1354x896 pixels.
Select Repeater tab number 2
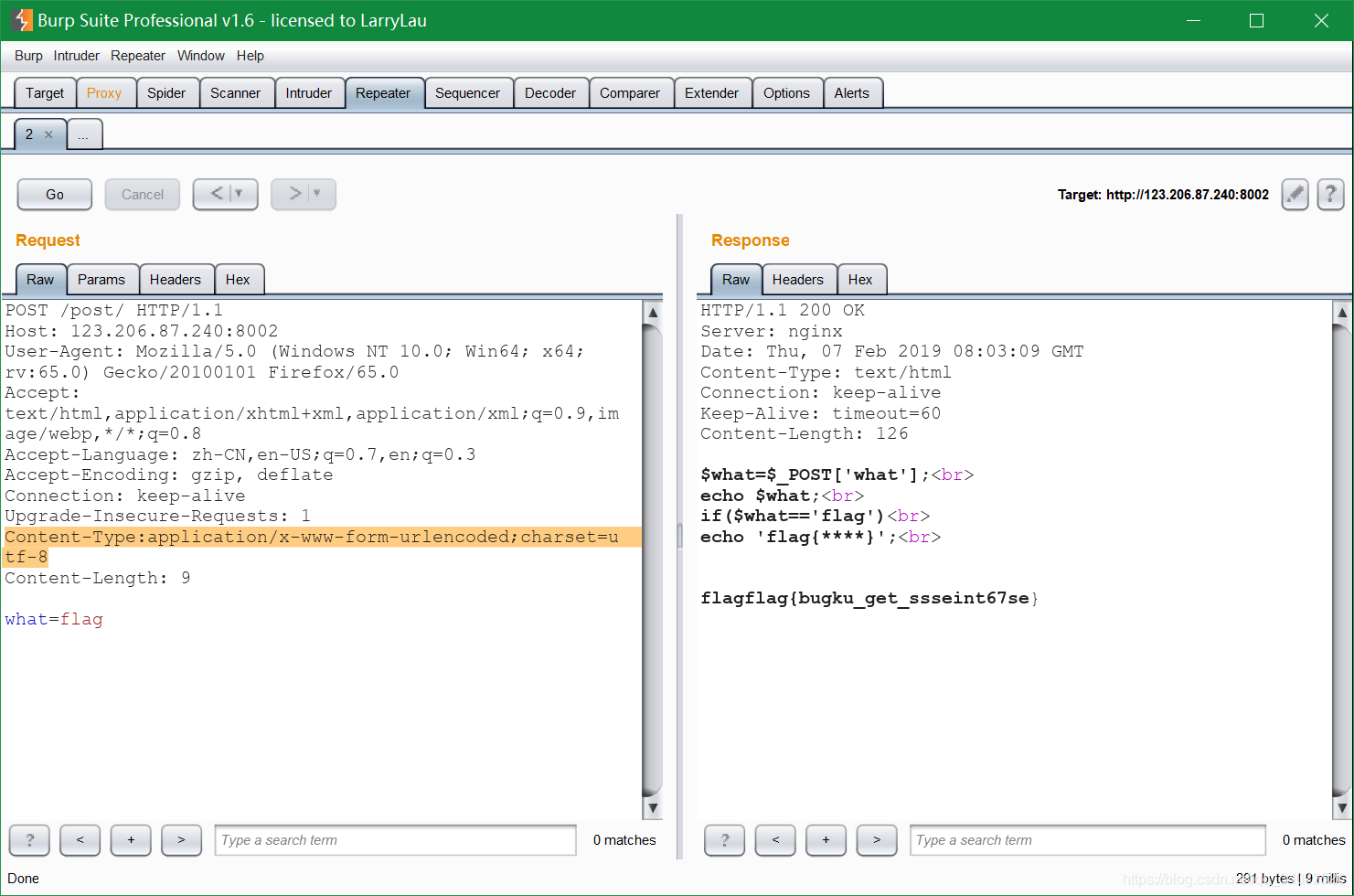tap(29, 134)
